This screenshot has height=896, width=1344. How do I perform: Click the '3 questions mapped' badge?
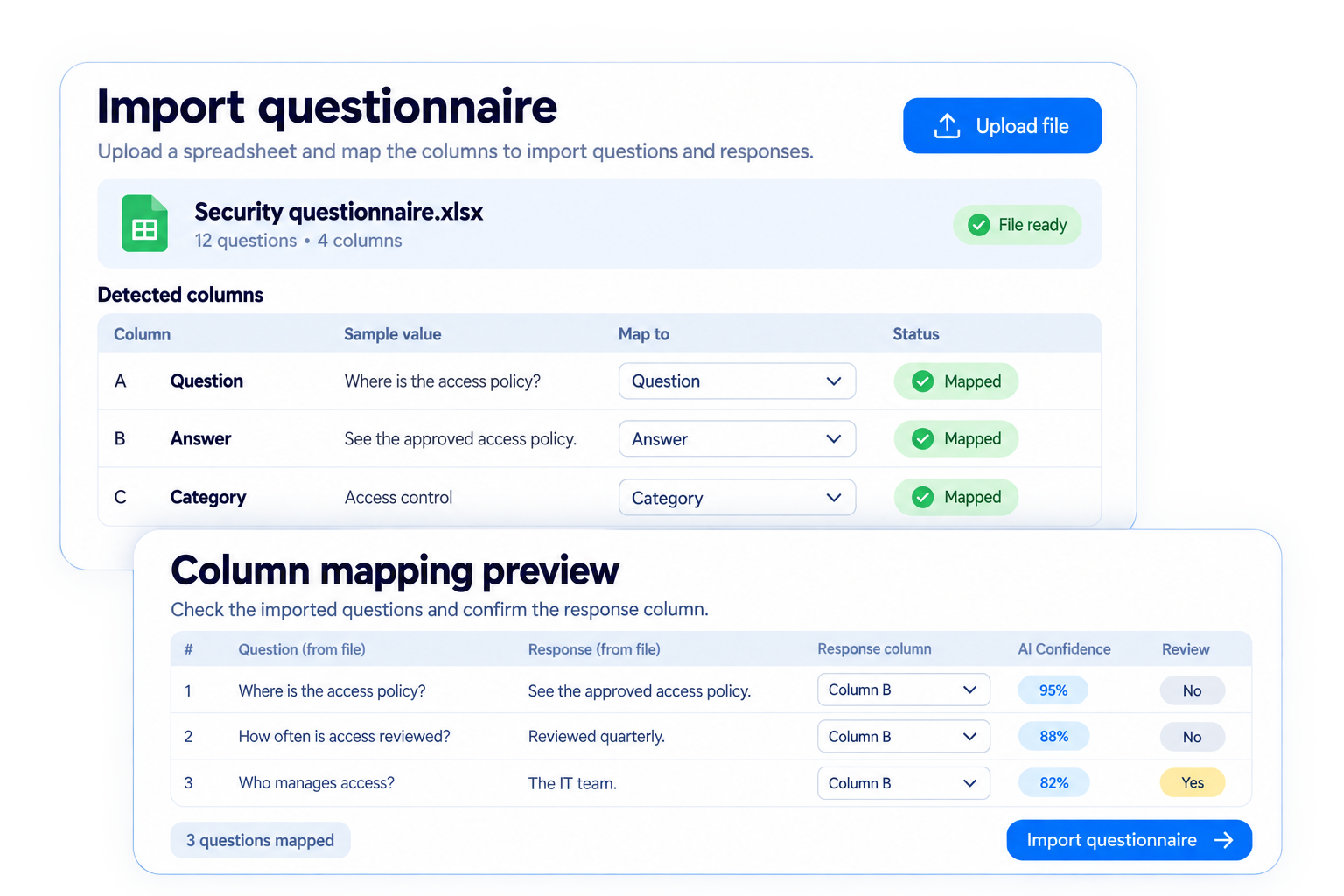point(260,840)
